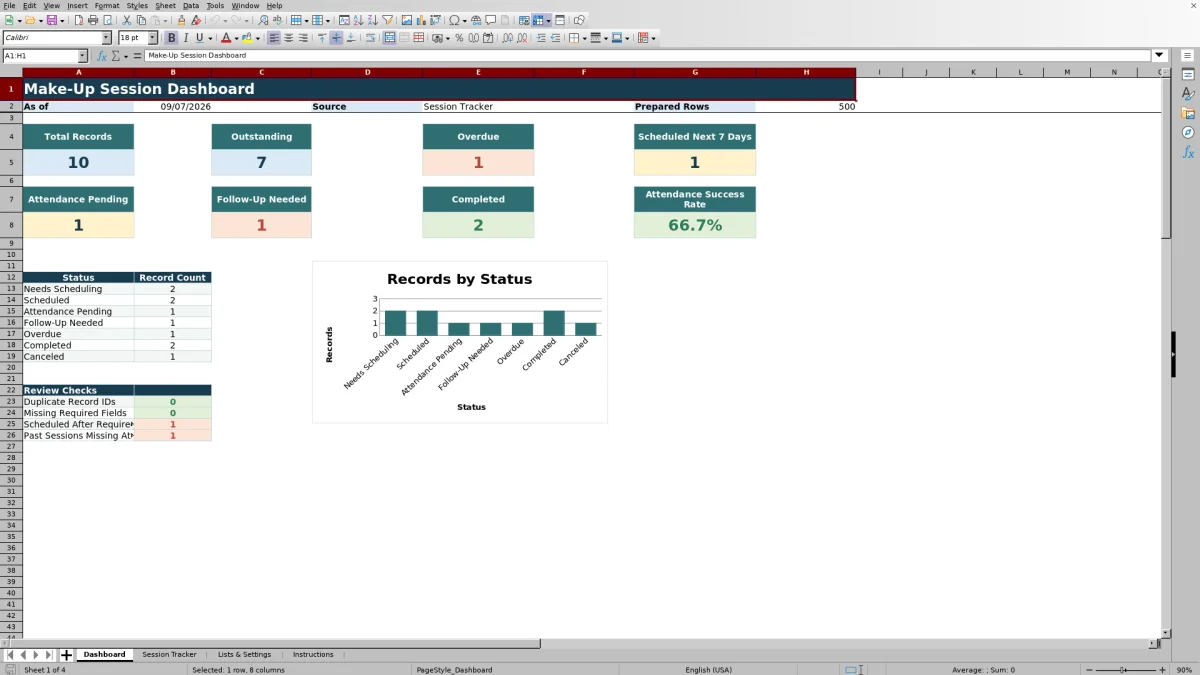Click the Cut scissors icon
This screenshot has width=1200, height=675.
(x=126, y=20)
